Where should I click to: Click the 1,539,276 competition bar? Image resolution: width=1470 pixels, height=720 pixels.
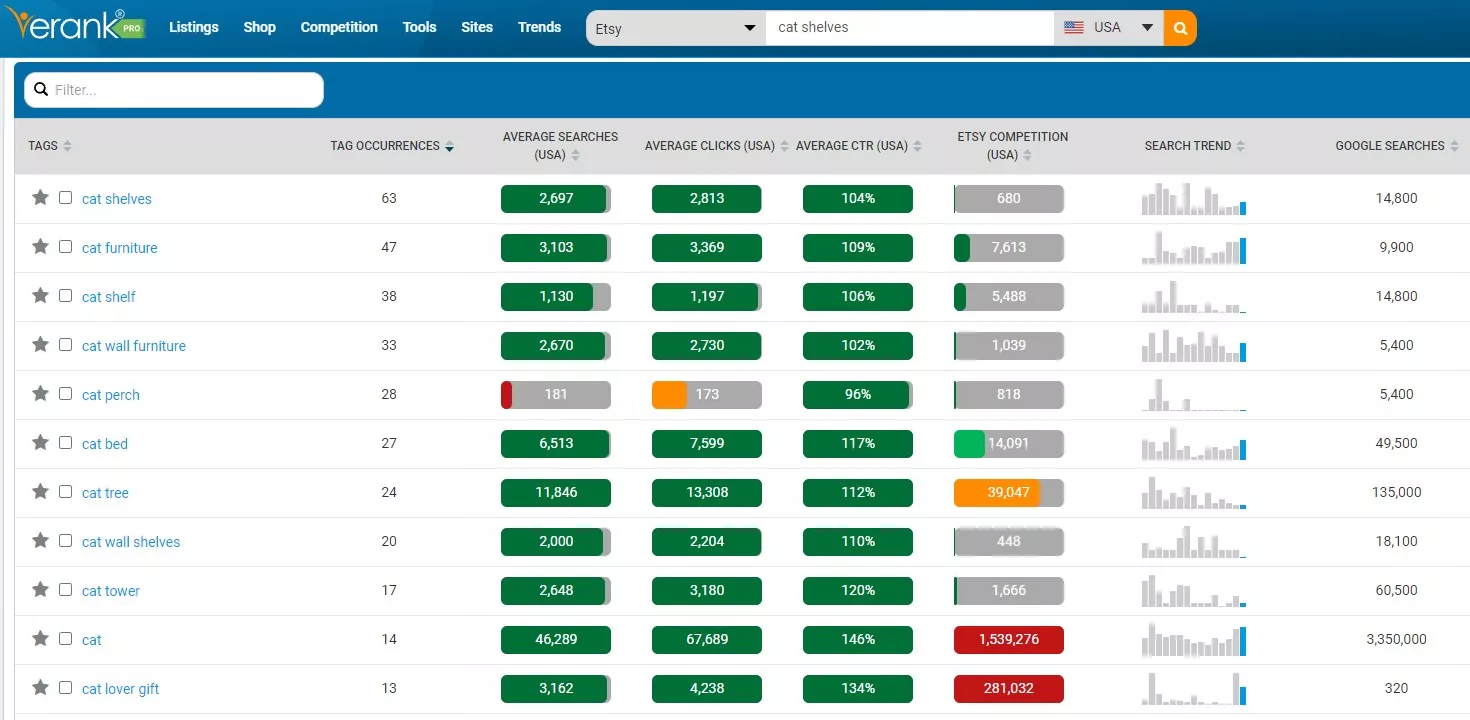(1009, 639)
